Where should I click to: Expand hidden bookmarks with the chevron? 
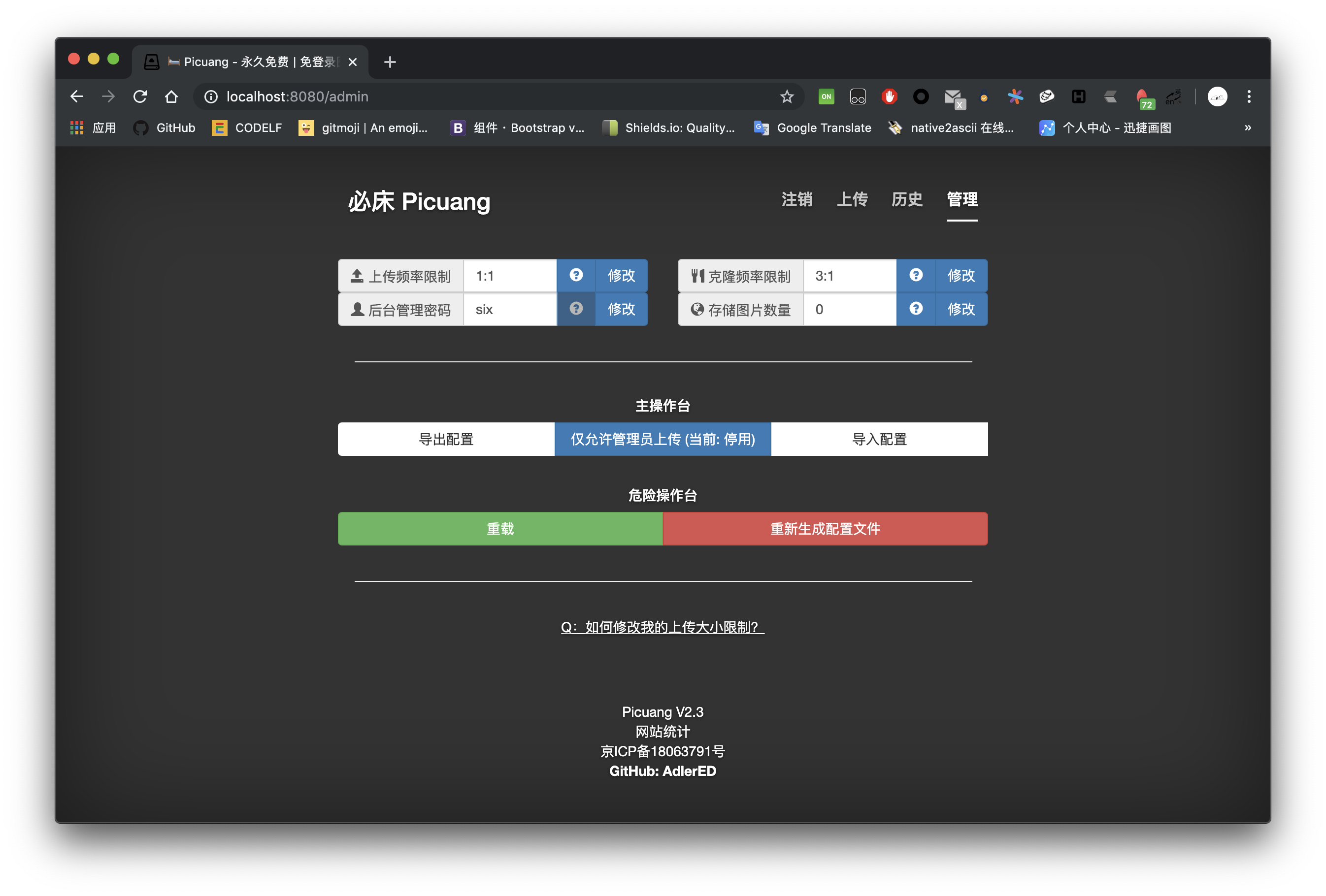(1248, 128)
